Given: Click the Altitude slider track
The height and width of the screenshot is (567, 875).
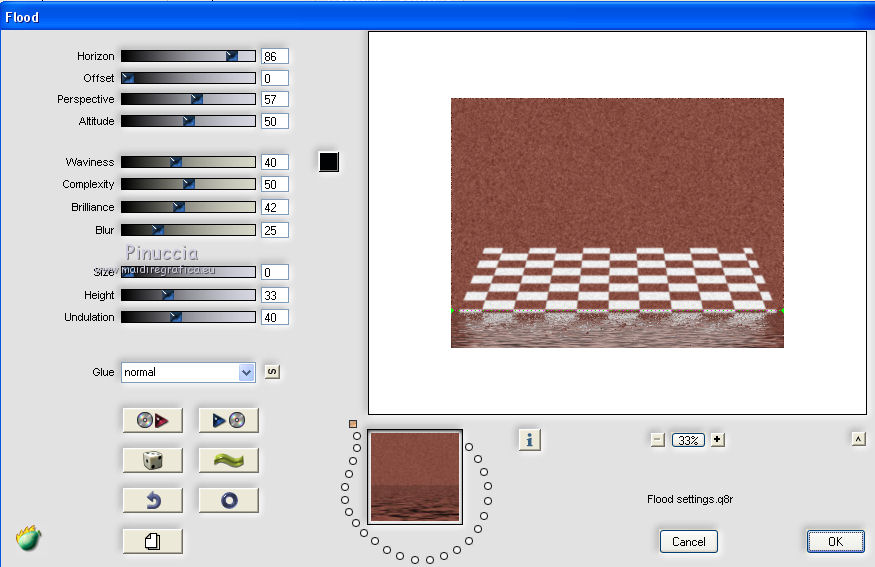Looking at the screenshot, I should click(188, 121).
